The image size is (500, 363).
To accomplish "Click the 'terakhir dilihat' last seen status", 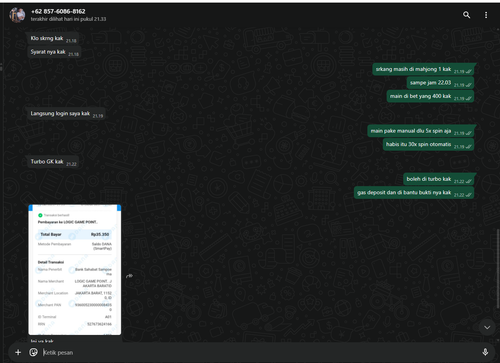I will [x=68, y=19].
